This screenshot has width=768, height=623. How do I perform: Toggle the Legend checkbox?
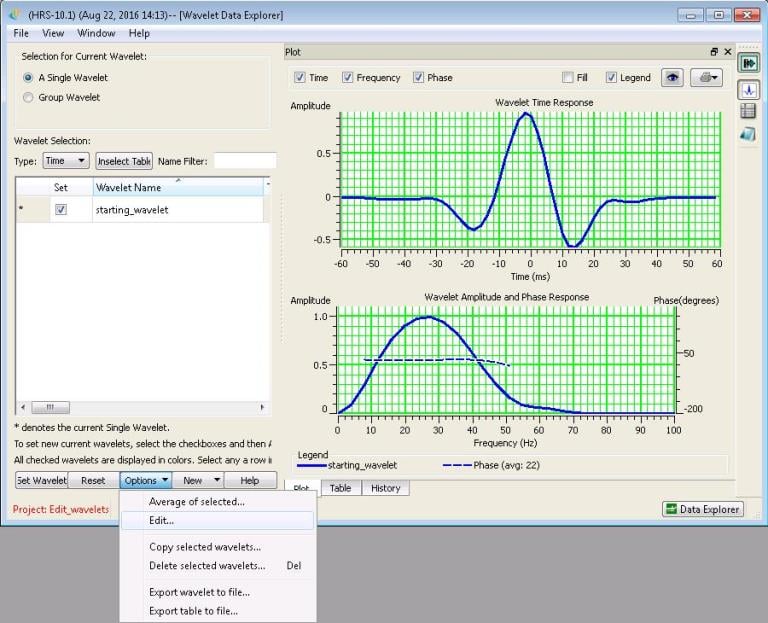tap(611, 77)
